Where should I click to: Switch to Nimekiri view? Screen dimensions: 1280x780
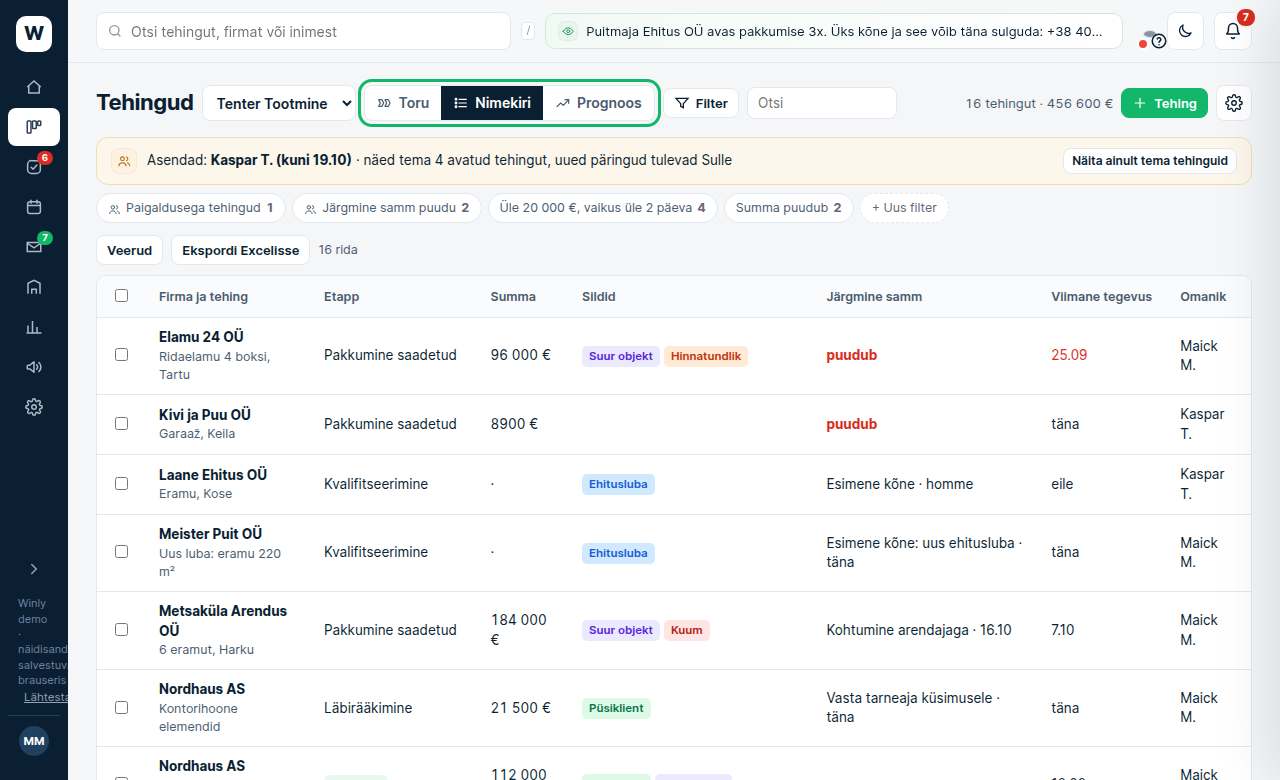point(492,103)
